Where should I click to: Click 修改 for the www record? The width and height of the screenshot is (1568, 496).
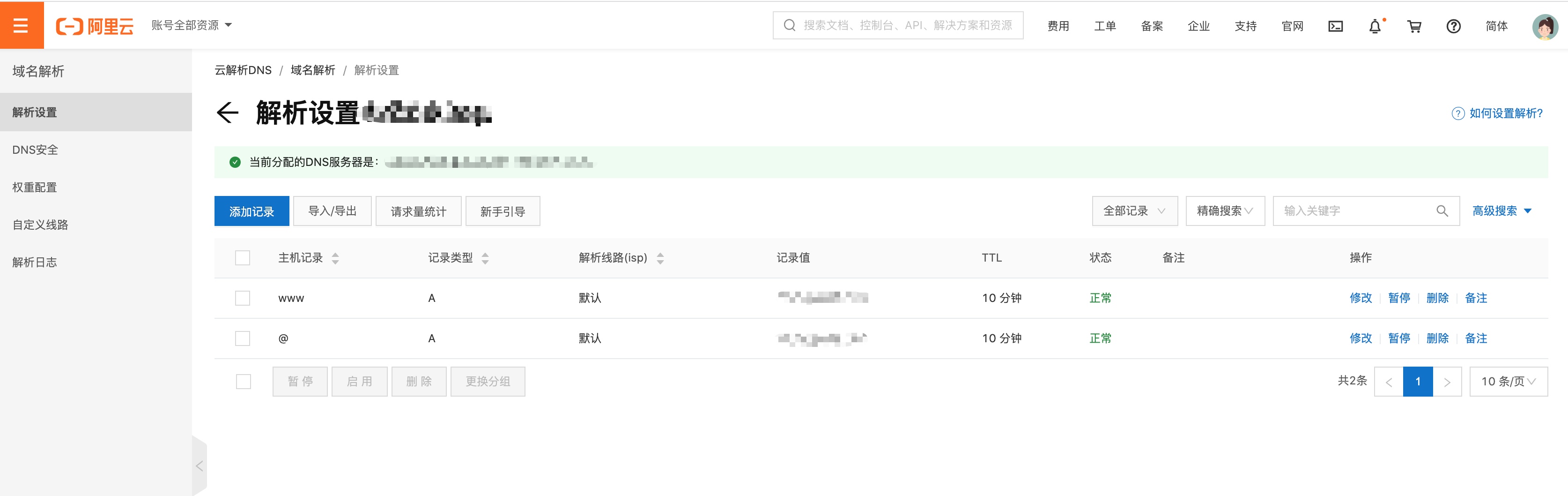coord(1360,298)
